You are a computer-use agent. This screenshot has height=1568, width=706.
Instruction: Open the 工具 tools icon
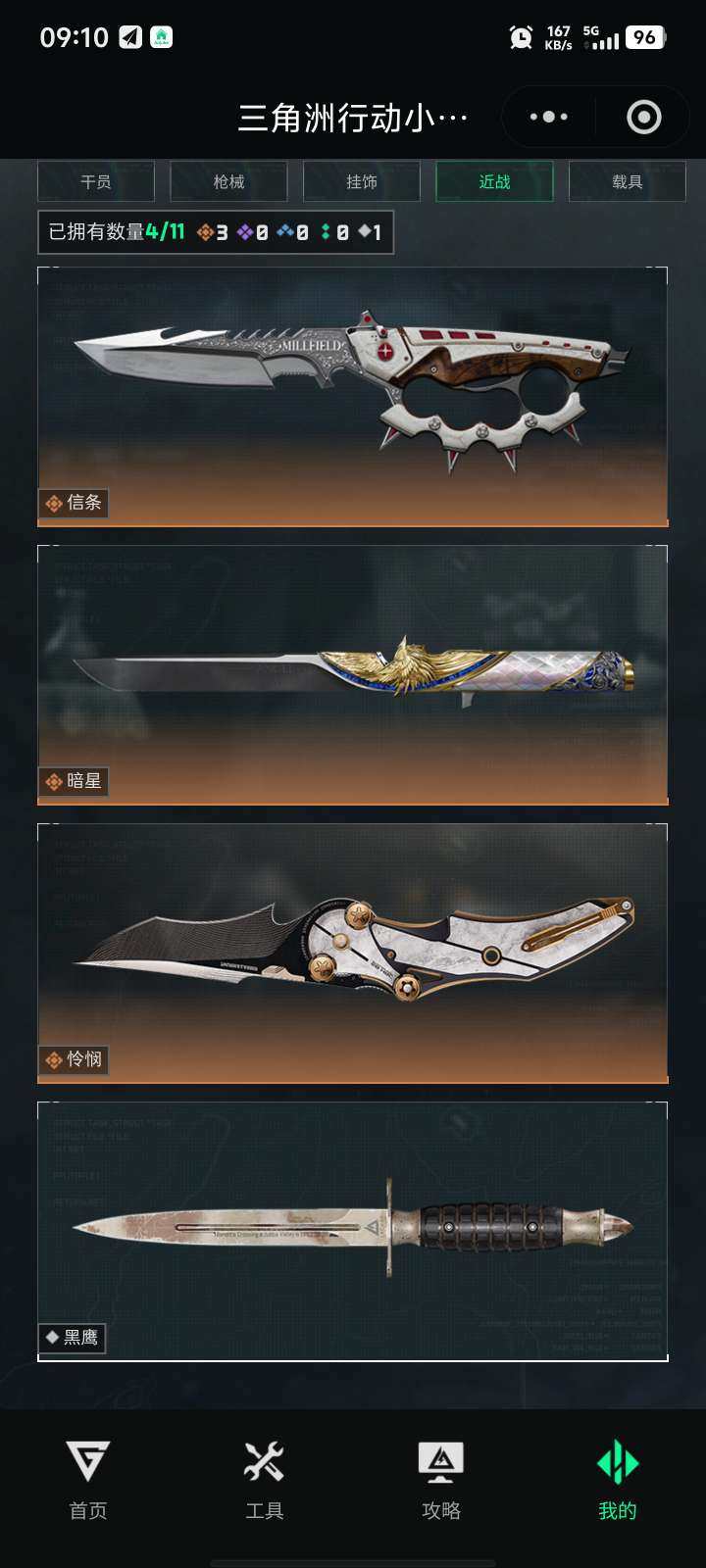[x=264, y=1480]
